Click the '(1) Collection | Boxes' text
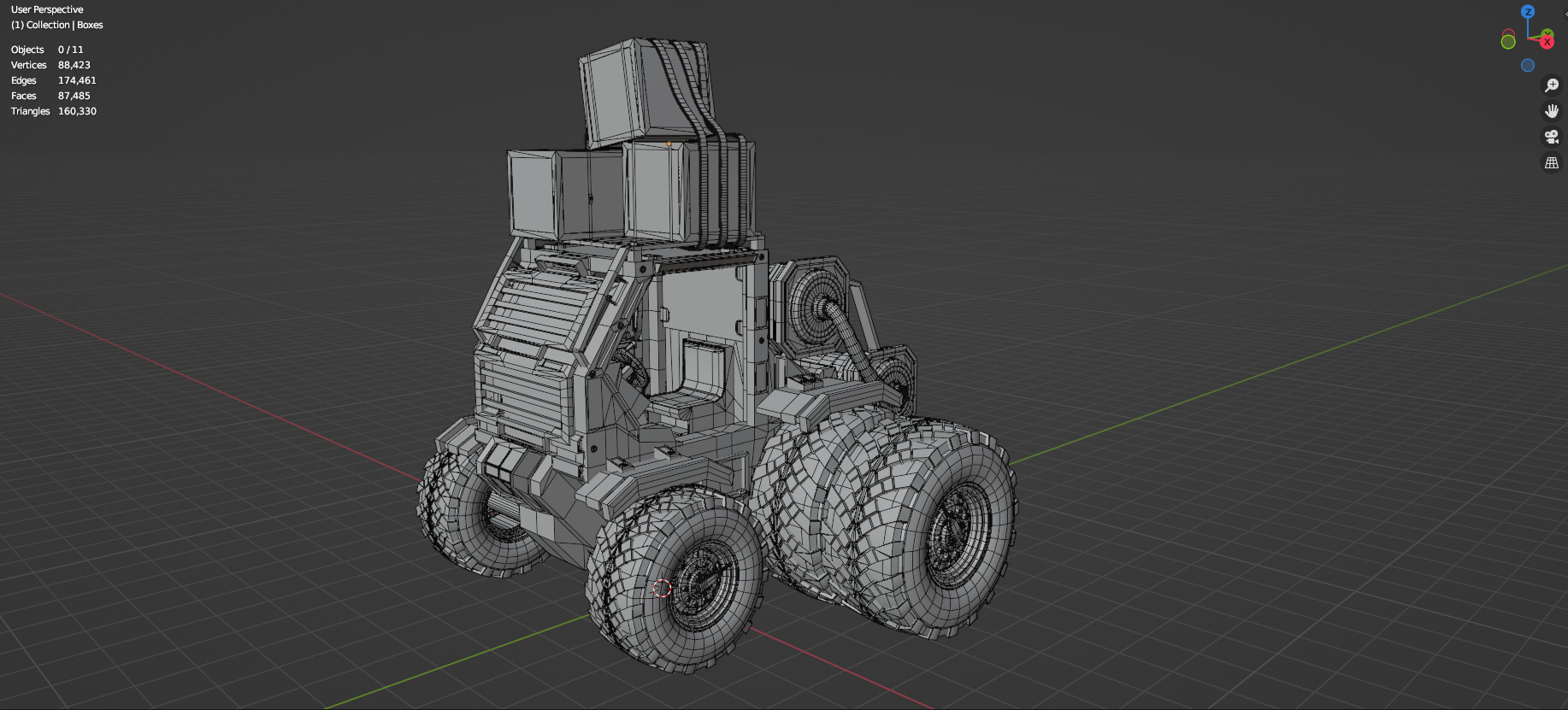 (56, 25)
